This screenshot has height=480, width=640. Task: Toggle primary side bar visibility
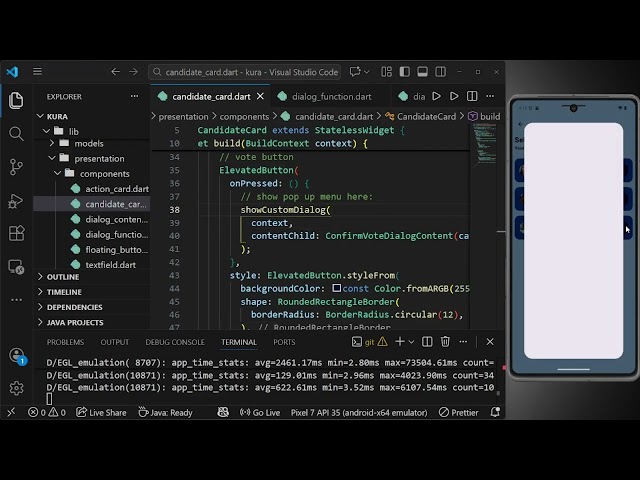click(404, 72)
